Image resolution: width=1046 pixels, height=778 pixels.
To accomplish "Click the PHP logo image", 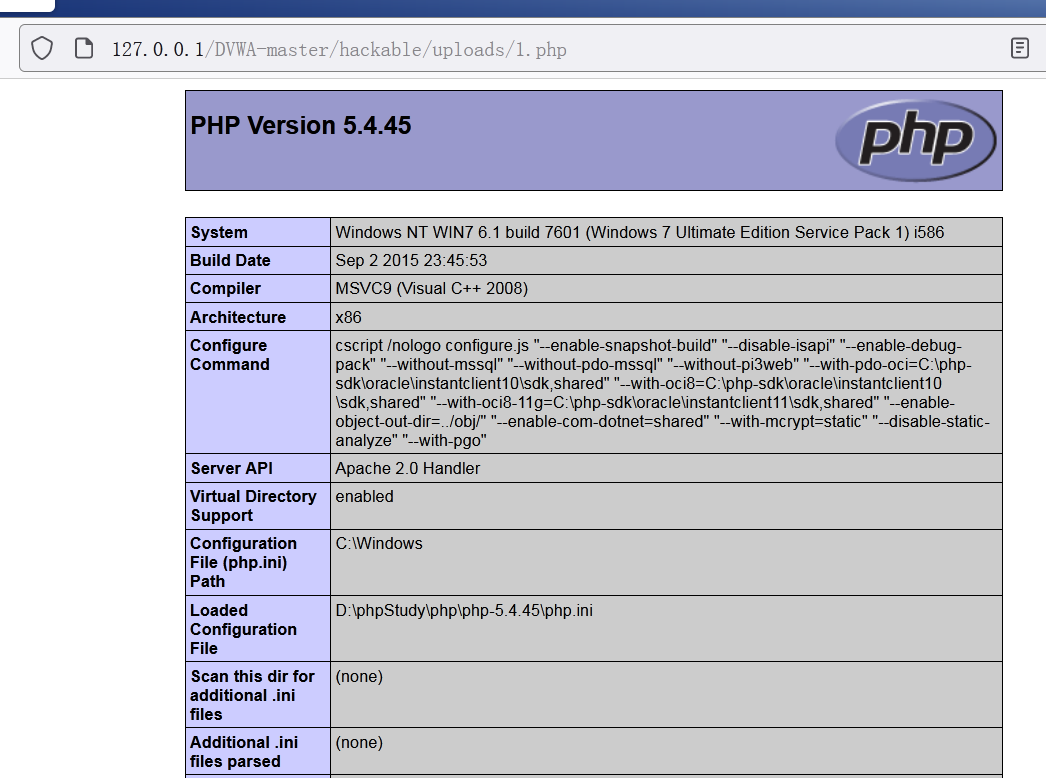I will (915, 140).
